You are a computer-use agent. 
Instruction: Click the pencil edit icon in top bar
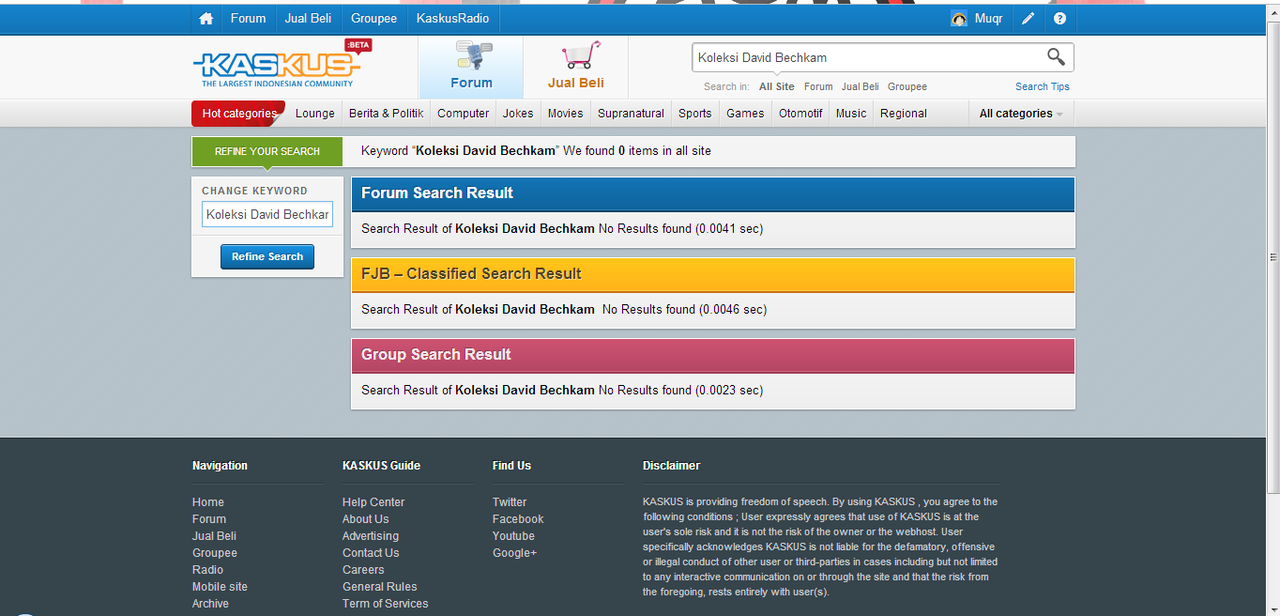click(x=1028, y=19)
